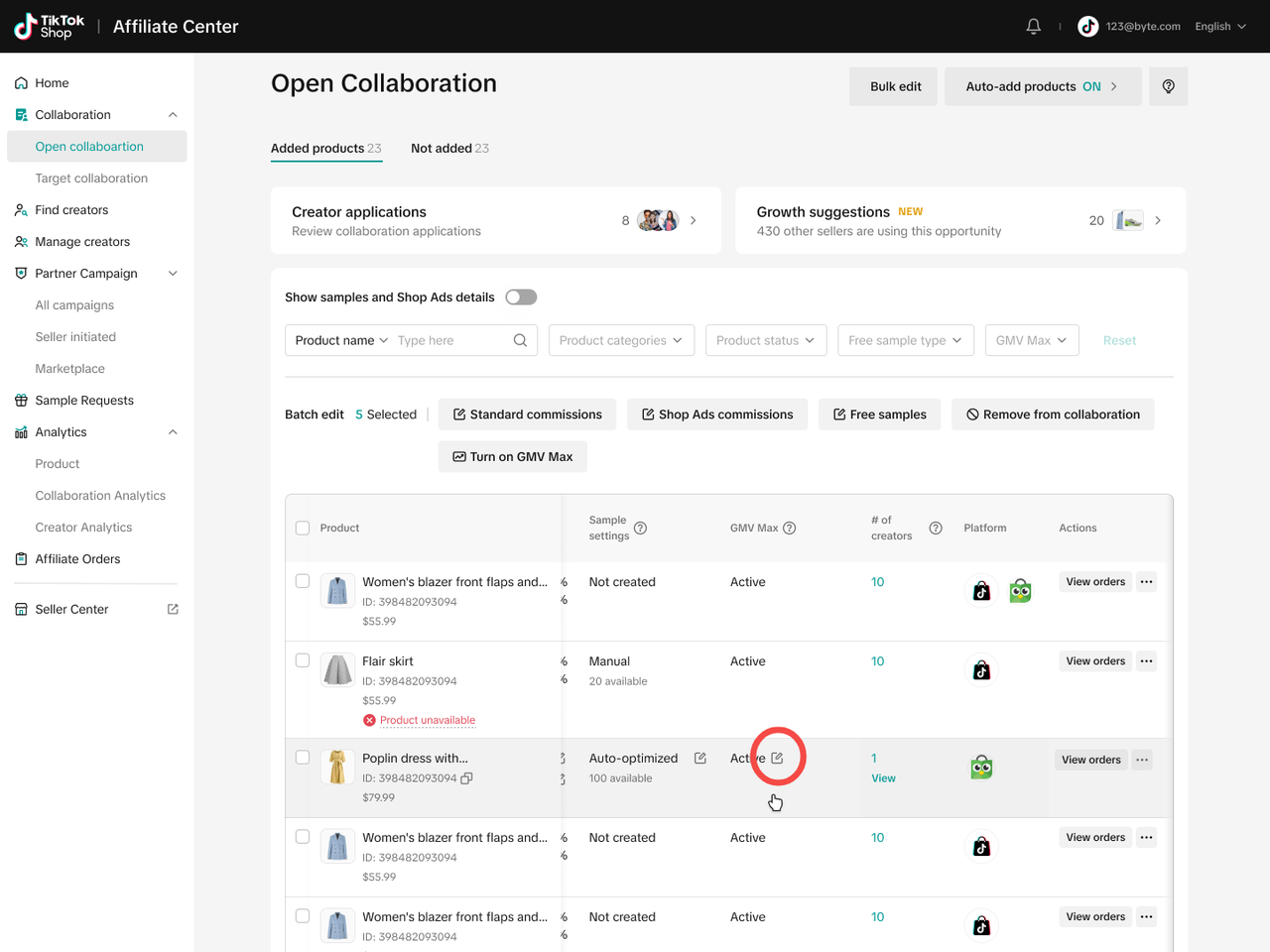This screenshot has height=952, width=1270.
Task: Click Remove from collaboration button
Action: tap(1053, 415)
